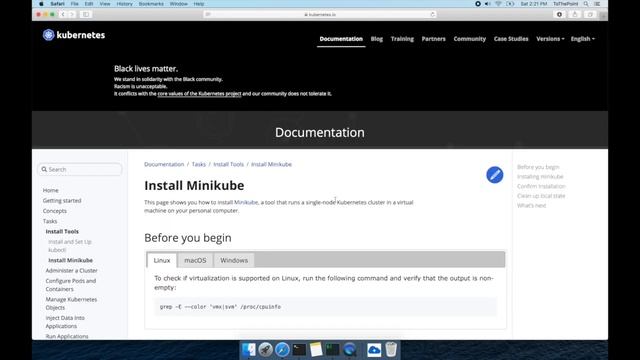640x360 pixels.
Task: Open the Safari Share button
Action: coord(575,14)
